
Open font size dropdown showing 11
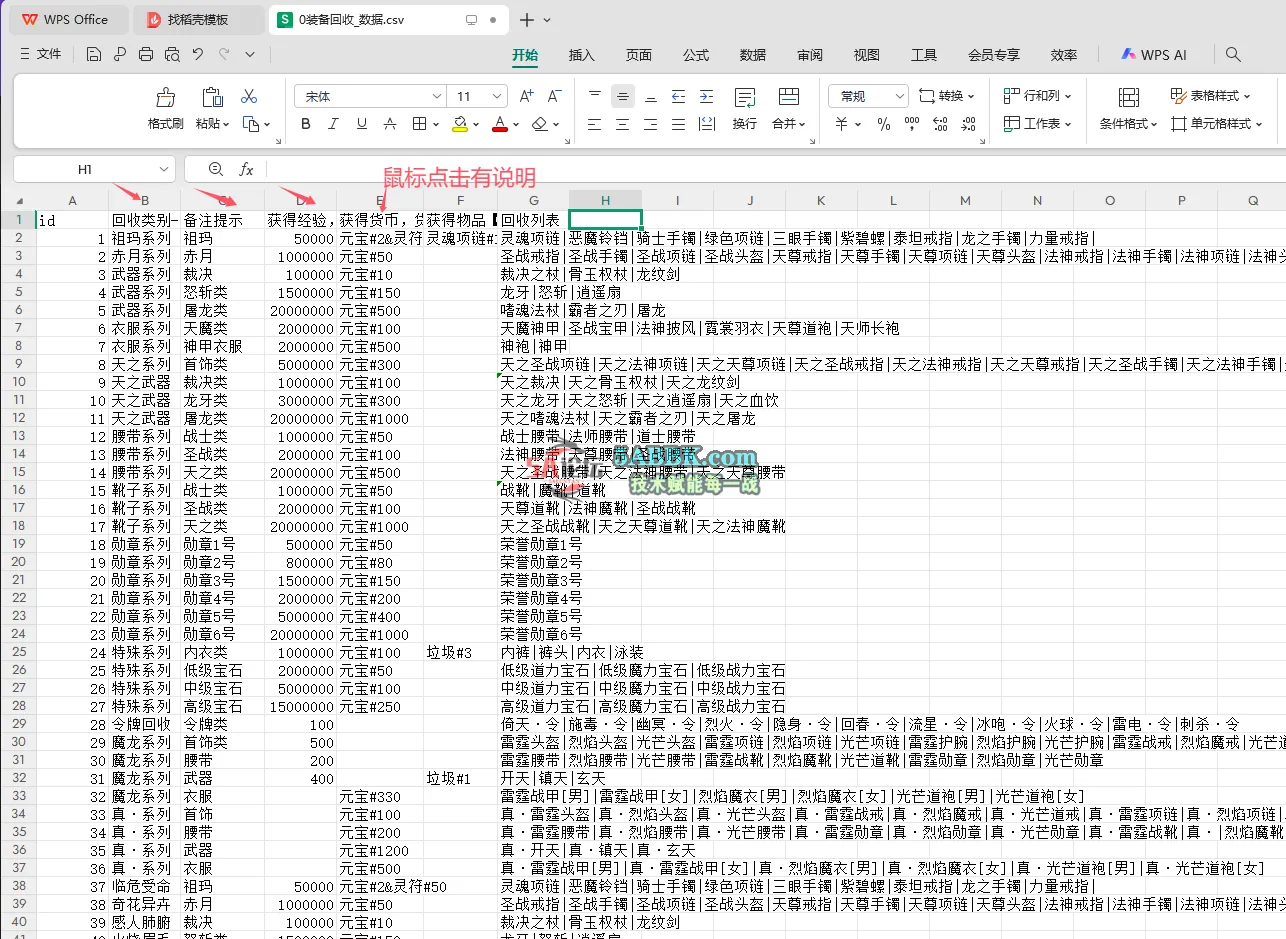pyautogui.click(x=496, y=96)
